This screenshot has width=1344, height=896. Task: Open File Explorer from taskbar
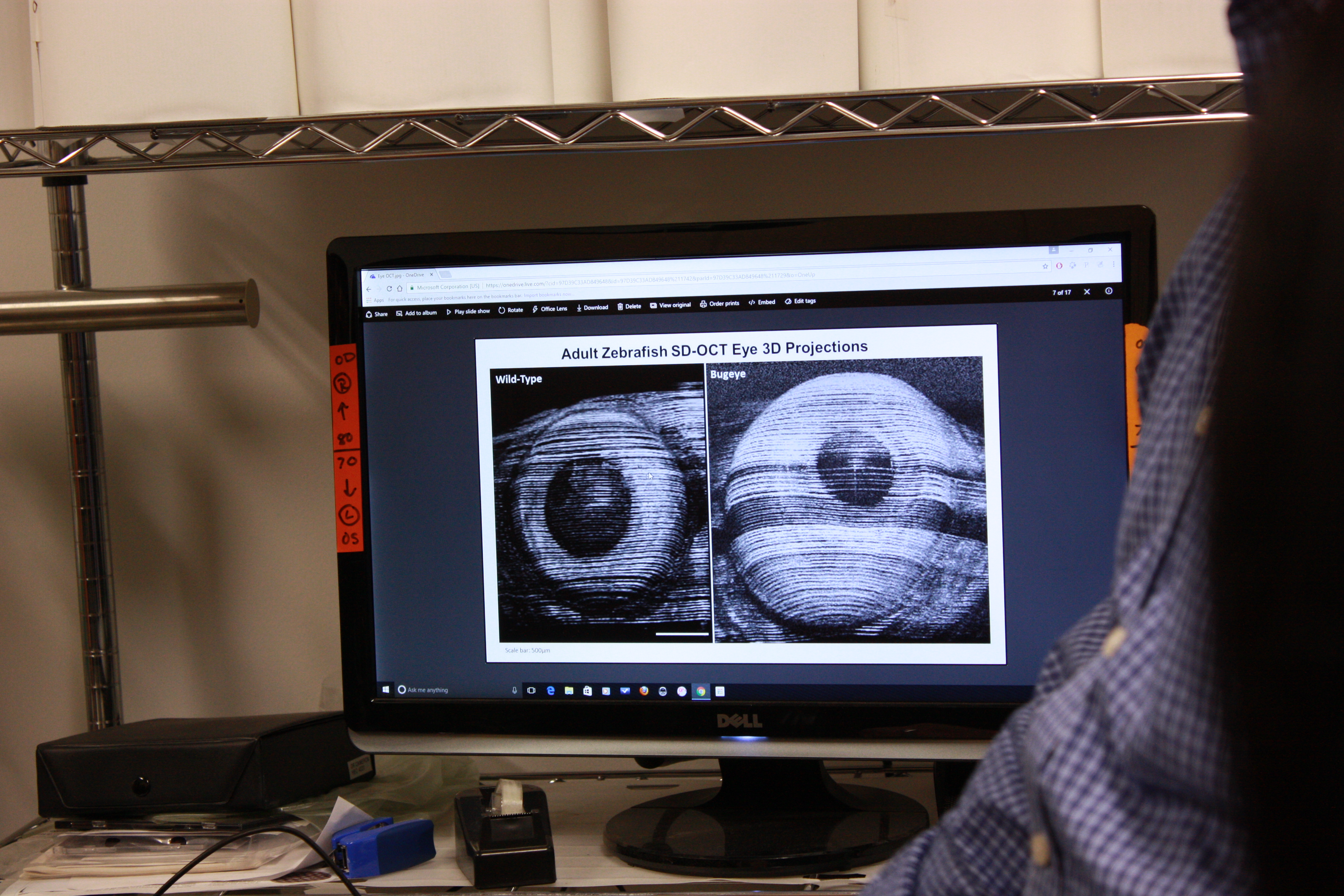569,691
